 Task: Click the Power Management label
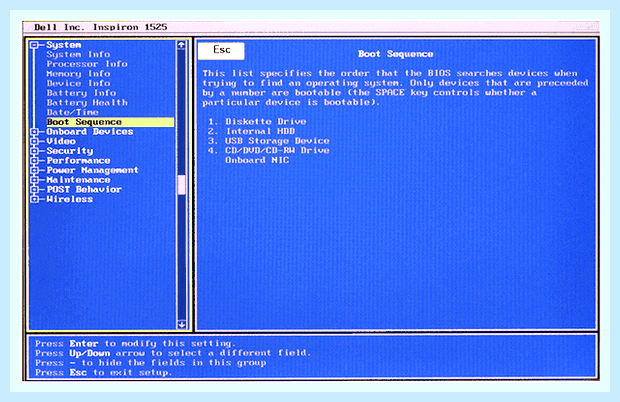[93, 170]
